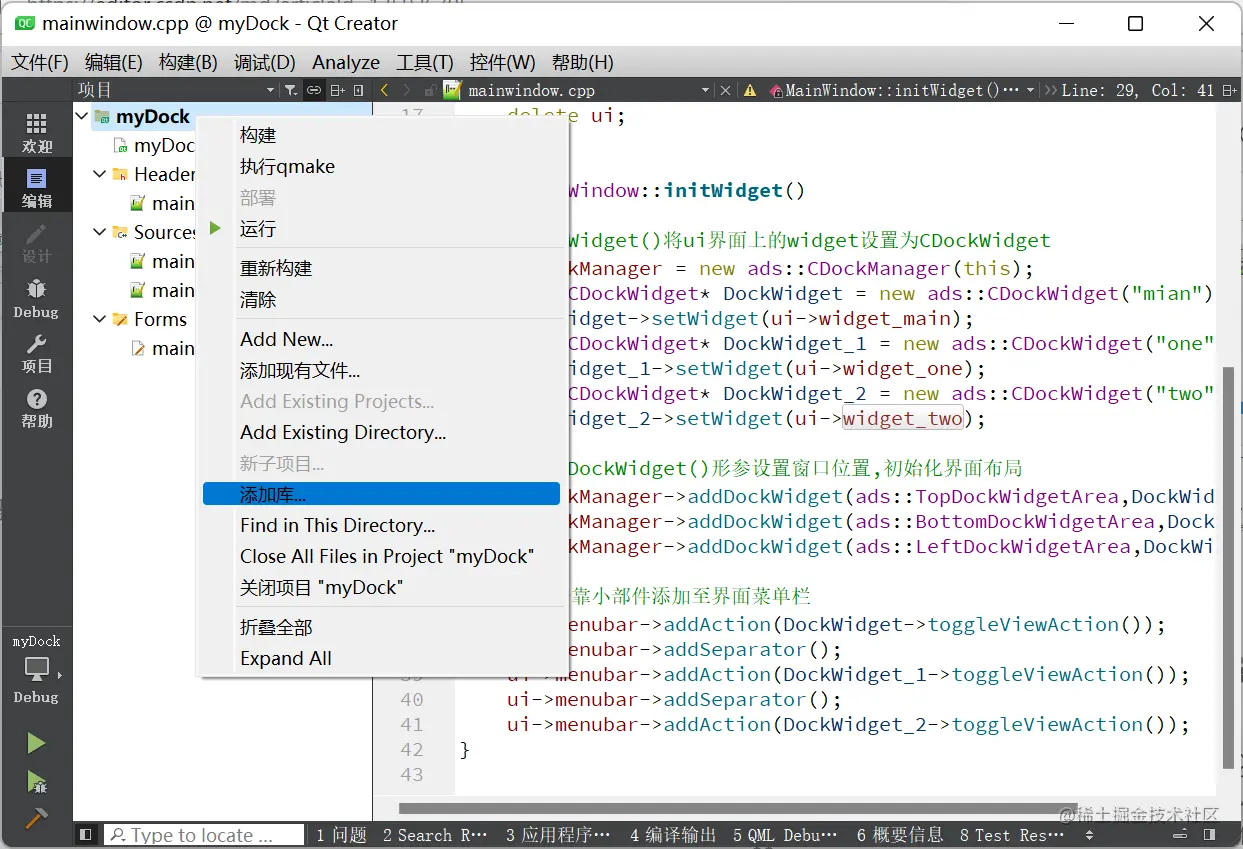
Task: Switch to Edit (编辑) mode
Action: 37,187
